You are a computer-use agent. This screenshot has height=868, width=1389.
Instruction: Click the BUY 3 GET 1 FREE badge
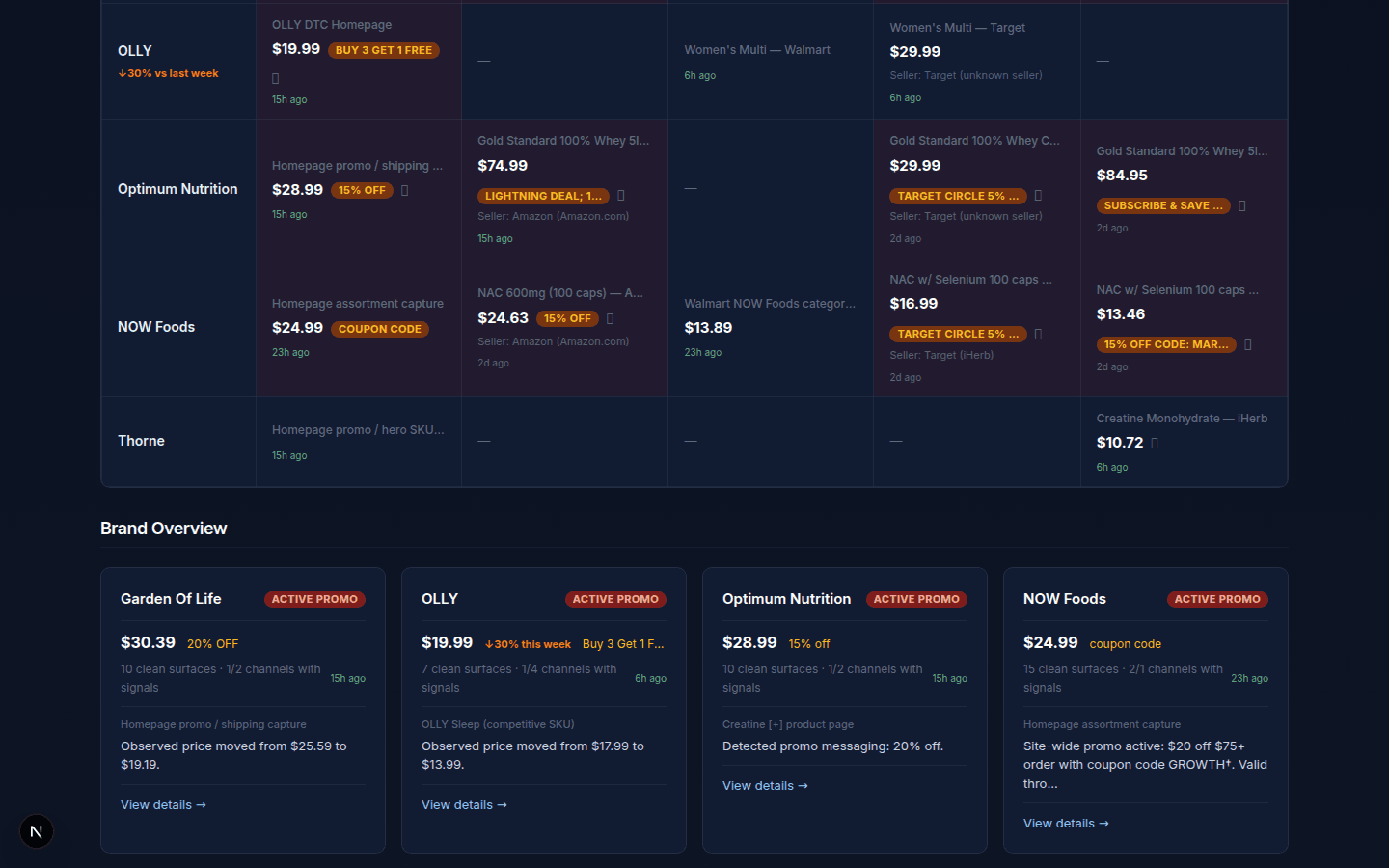pyautogui.click(x=384, y=50)
